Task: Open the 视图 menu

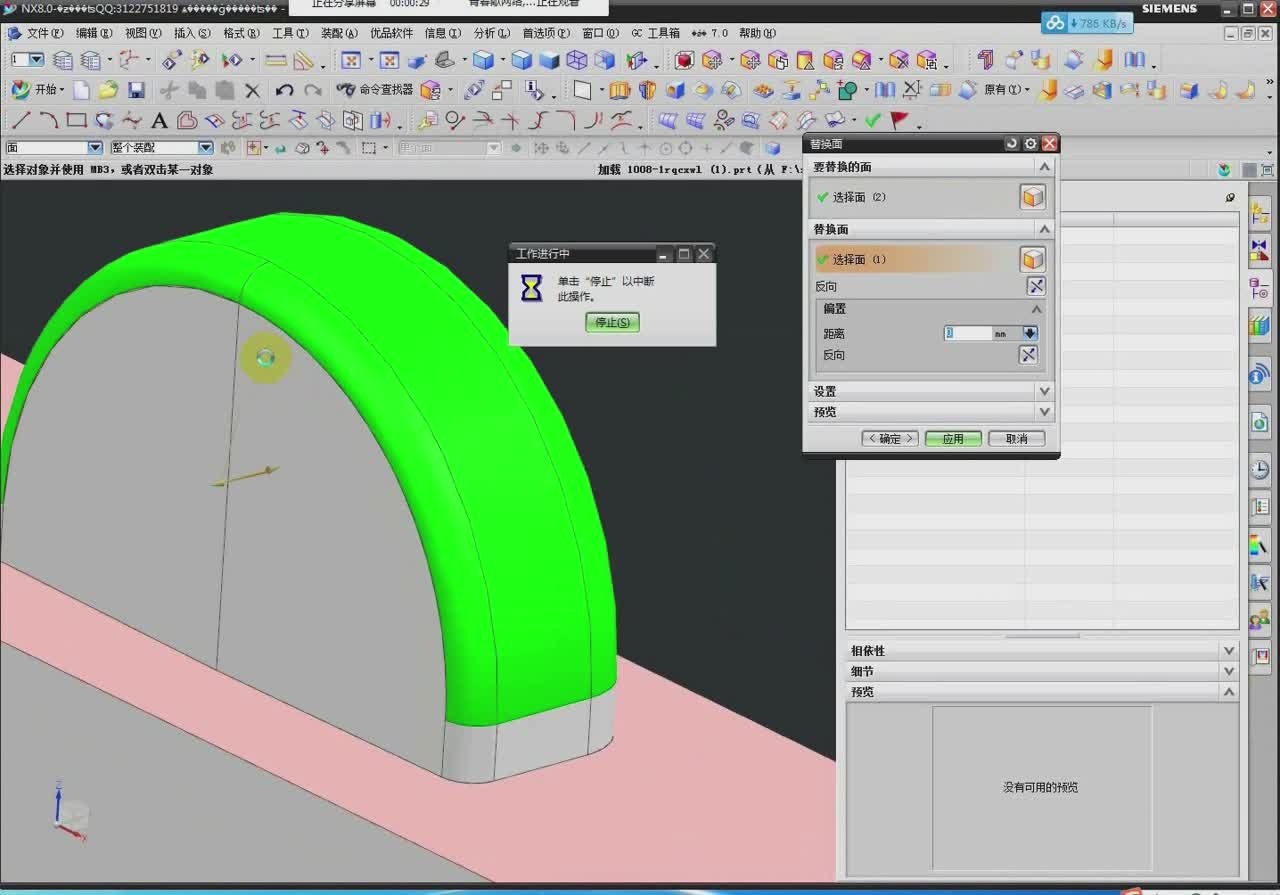Action: pyautogui.click(x=143, y=33)
